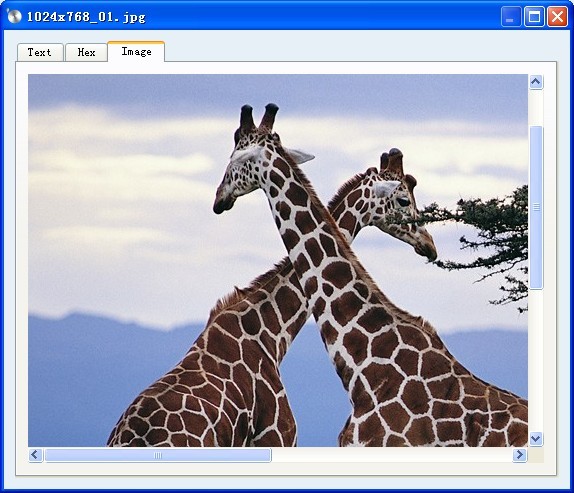
Task: Click the scroll down arrow button
Action: coord(536,438)
